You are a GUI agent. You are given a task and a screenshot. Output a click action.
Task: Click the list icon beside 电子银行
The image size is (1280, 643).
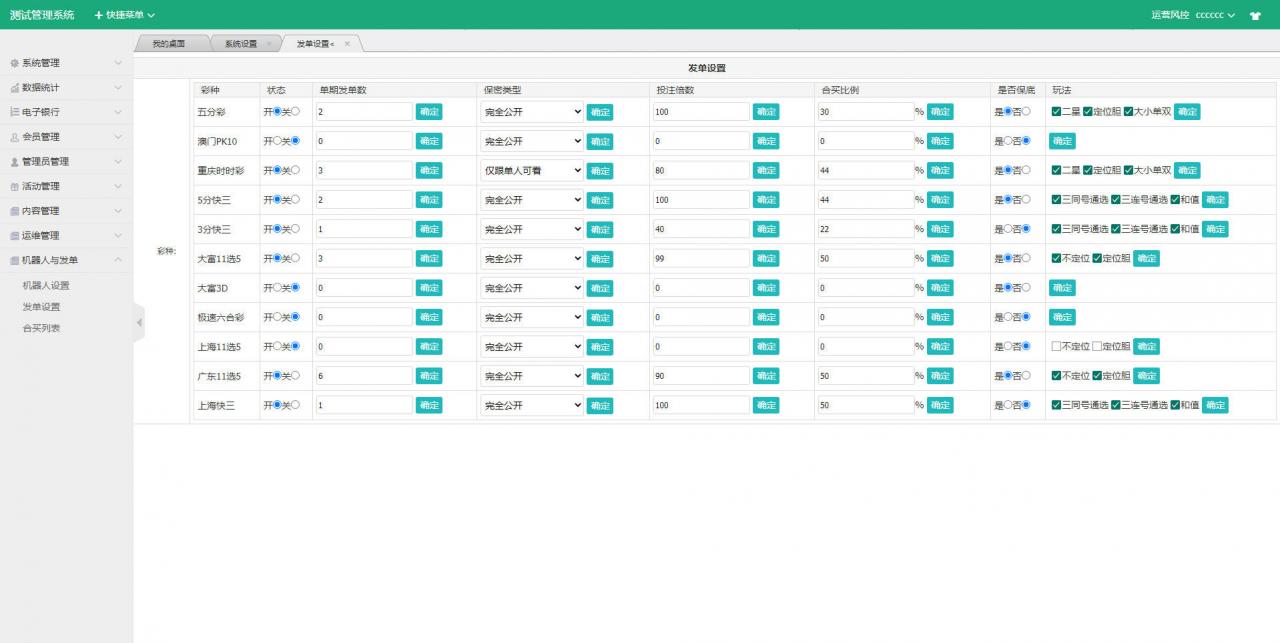click(x=14, y=112)
